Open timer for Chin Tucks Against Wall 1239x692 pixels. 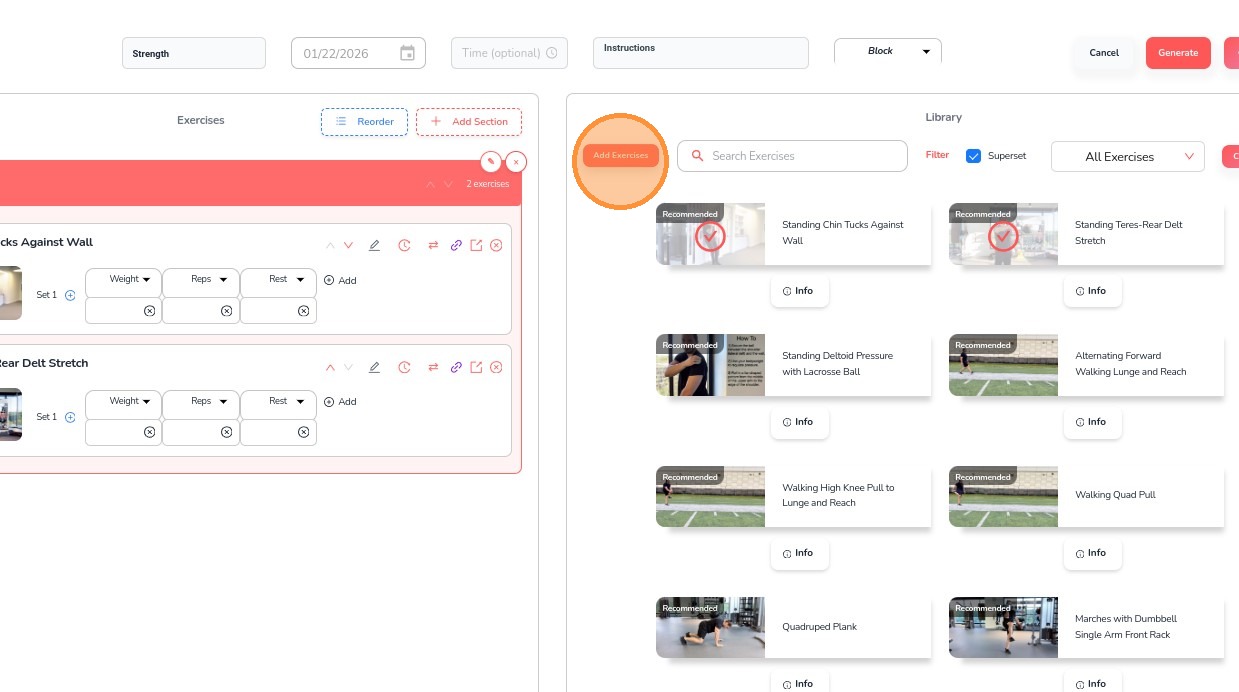click(404, 245)
